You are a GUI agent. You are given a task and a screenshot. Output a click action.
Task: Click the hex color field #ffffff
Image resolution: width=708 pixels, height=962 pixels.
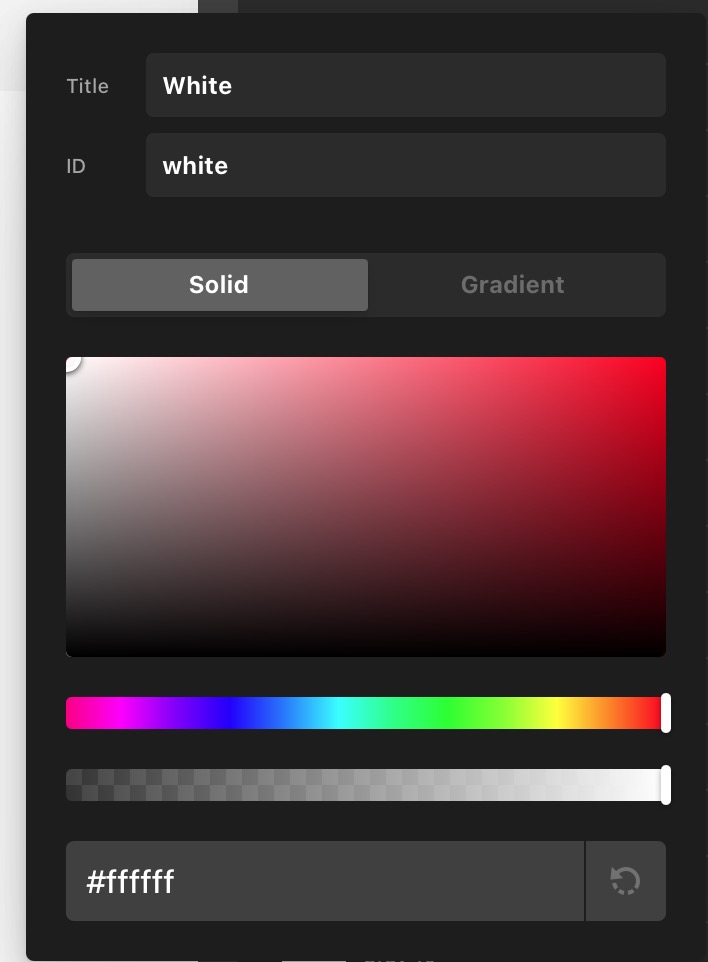click(325, 881)
